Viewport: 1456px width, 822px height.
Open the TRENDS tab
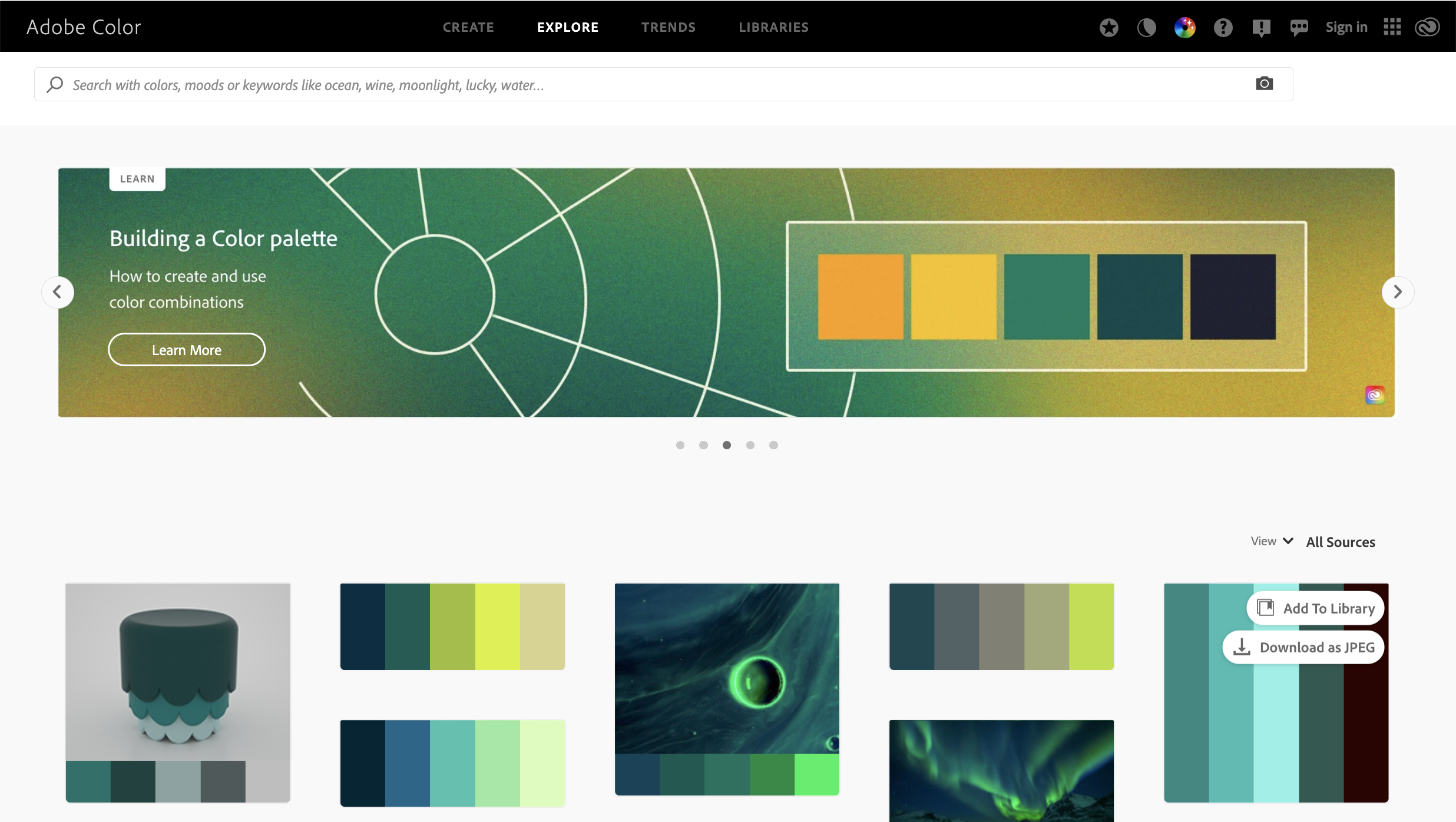pos(669,27)
